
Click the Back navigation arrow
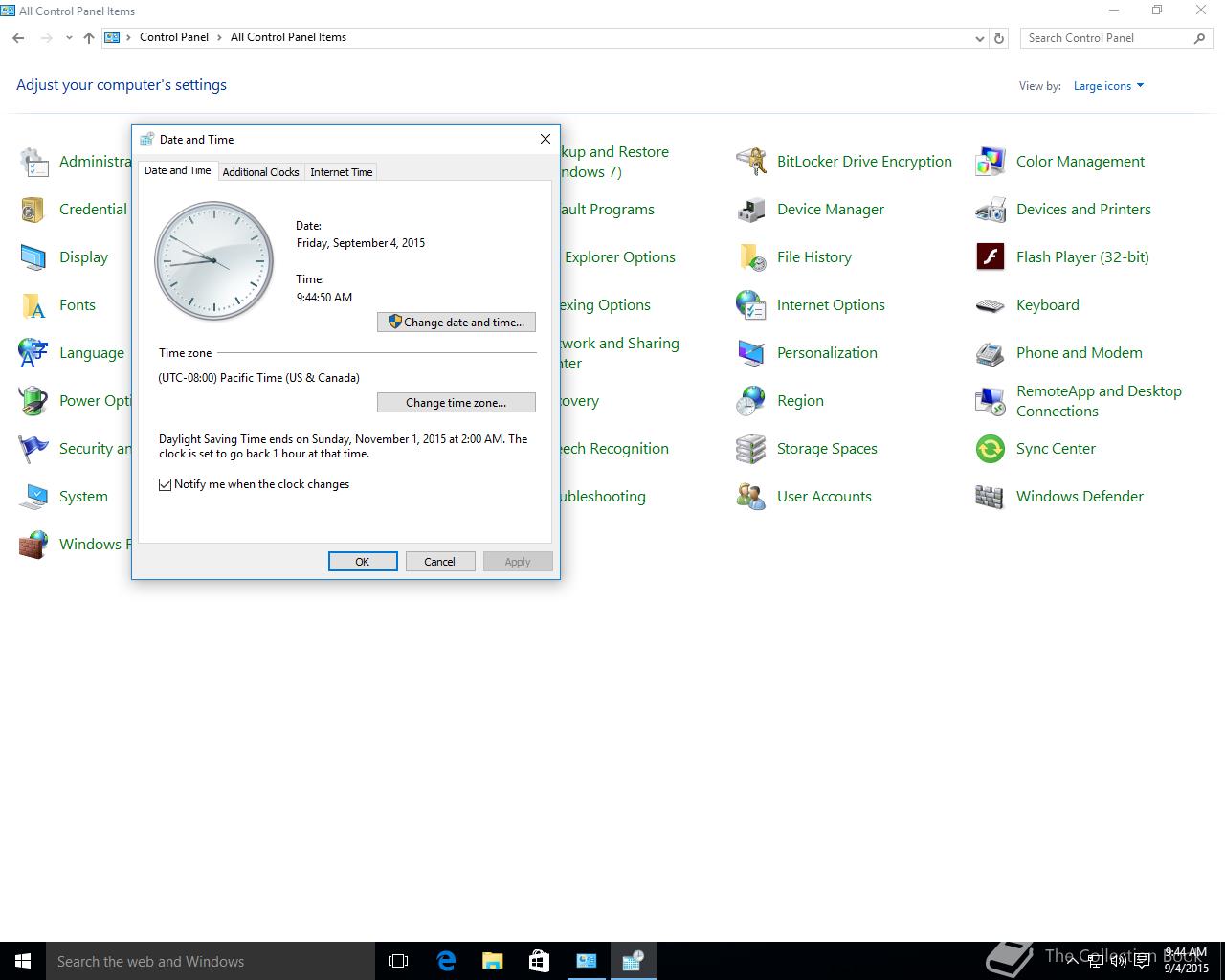(x=18, y=38)
